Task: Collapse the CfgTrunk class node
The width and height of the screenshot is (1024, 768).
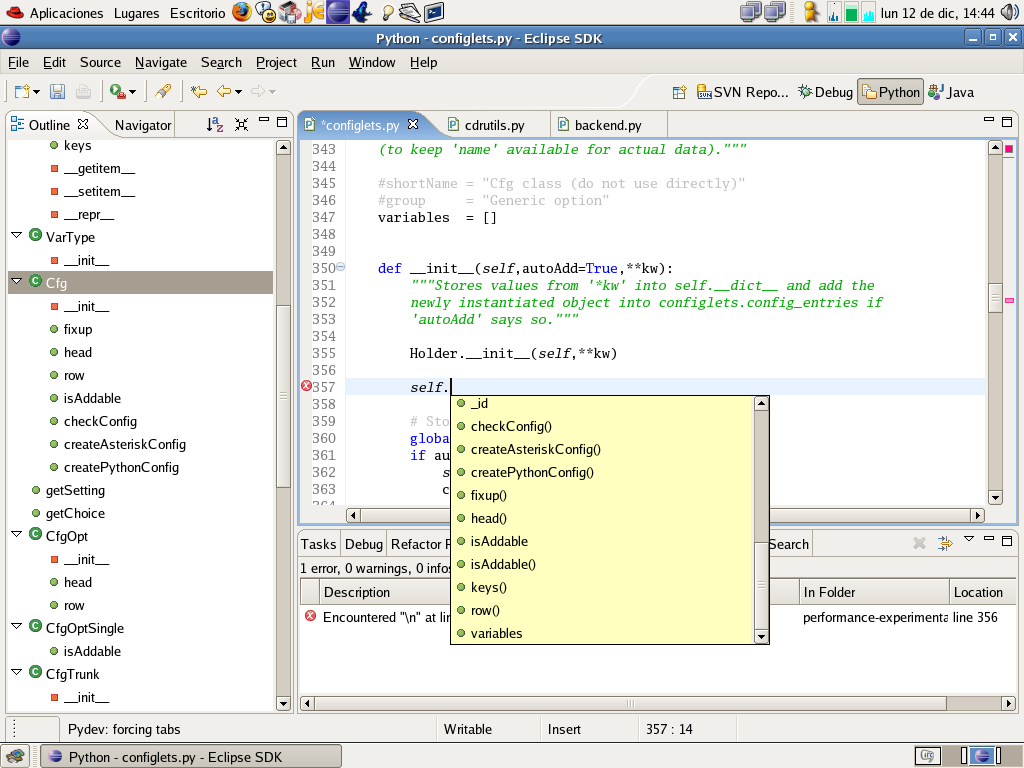Action: (x=17, y=671)
